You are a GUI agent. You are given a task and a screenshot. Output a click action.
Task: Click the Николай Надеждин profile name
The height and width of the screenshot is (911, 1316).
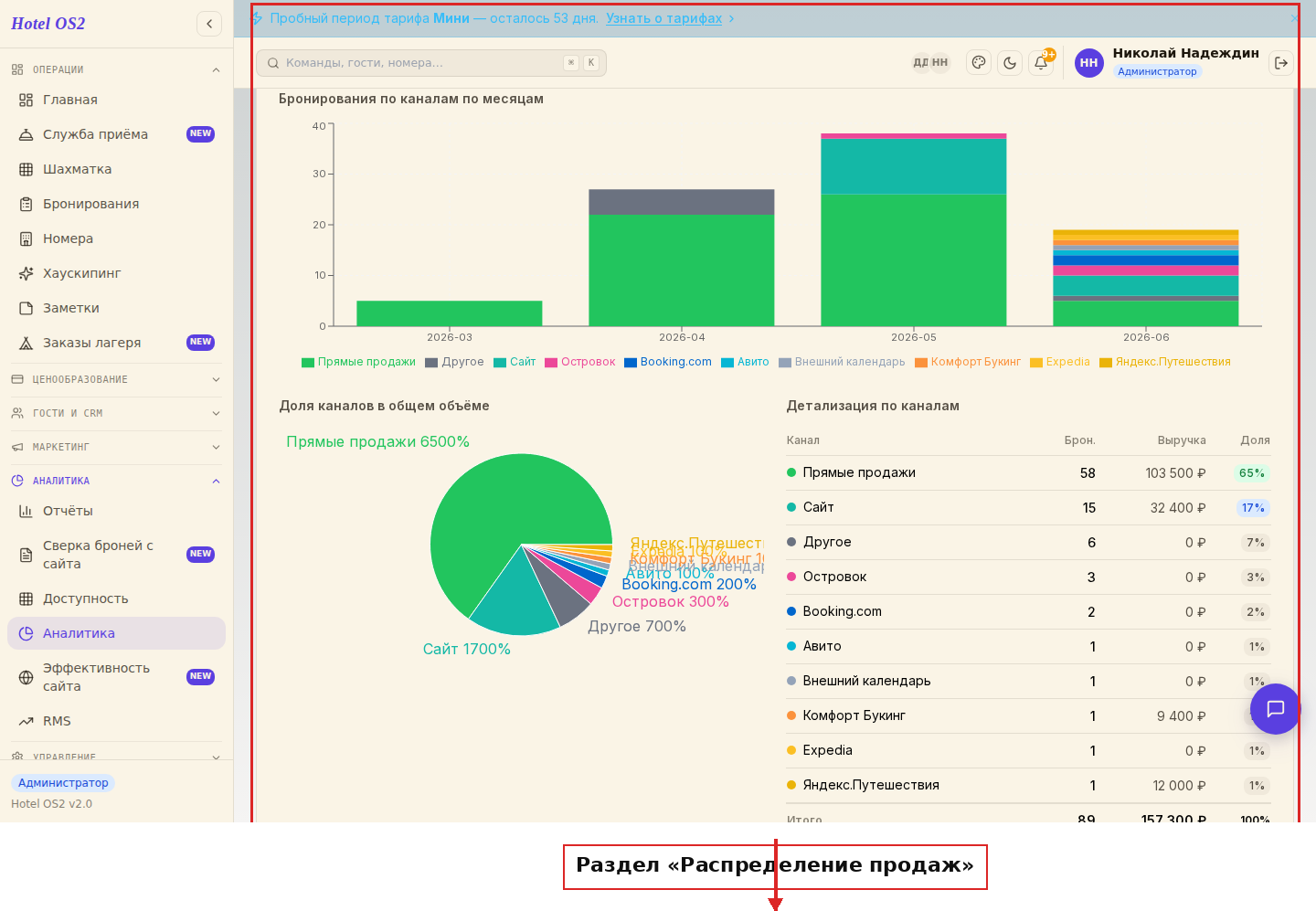pos(1185,53)
